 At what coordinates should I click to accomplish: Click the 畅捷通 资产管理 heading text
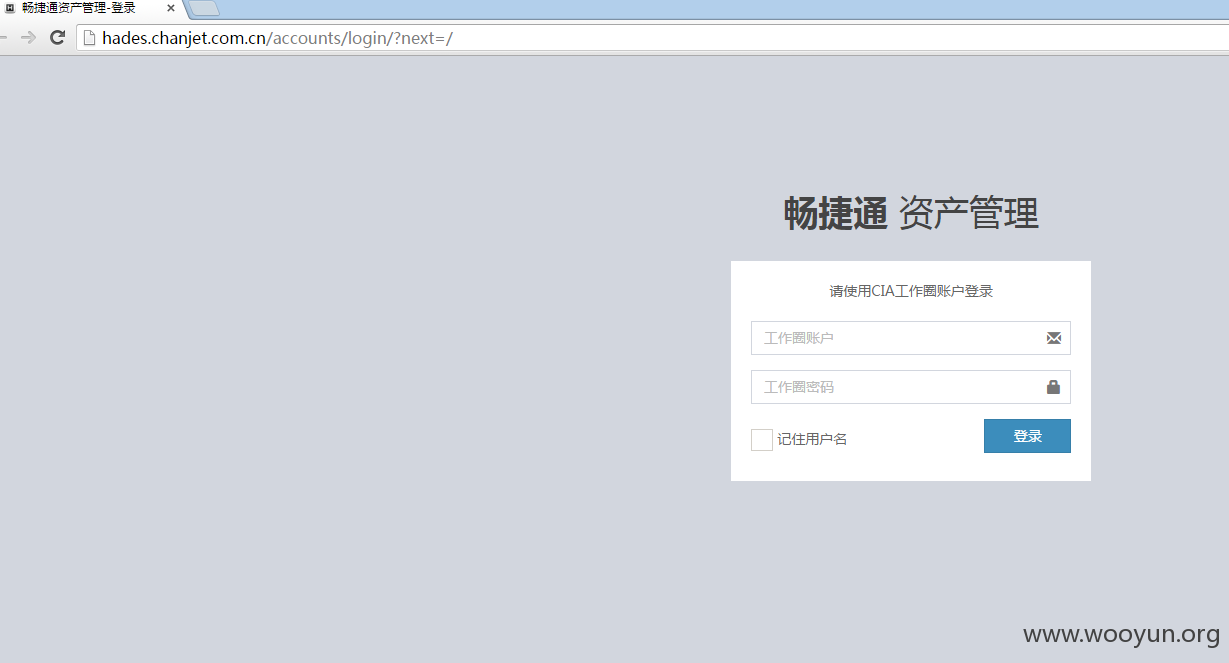pyautogui.click(x=911, y=214)
